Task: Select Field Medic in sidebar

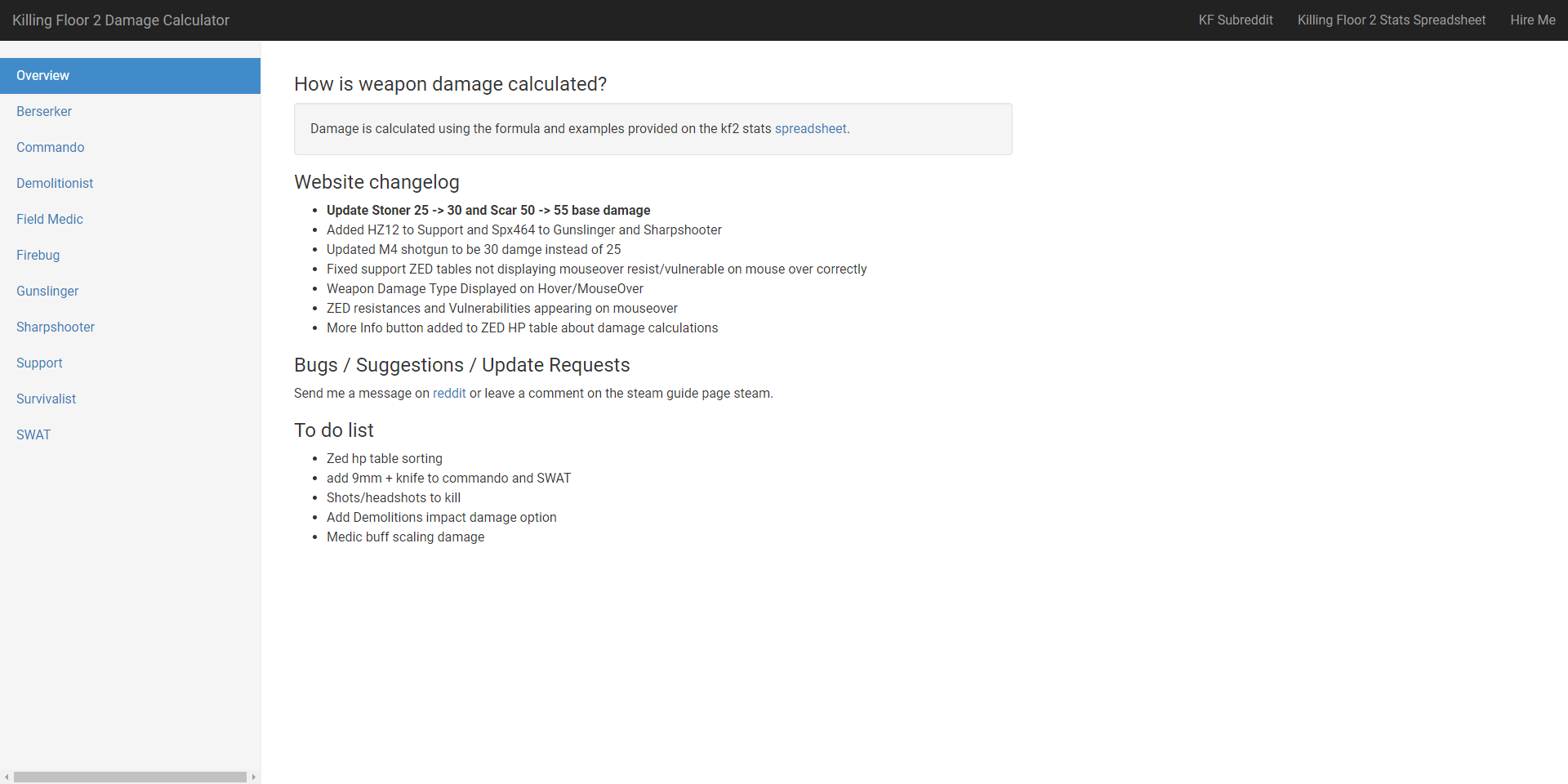Action: click(130, 220)
